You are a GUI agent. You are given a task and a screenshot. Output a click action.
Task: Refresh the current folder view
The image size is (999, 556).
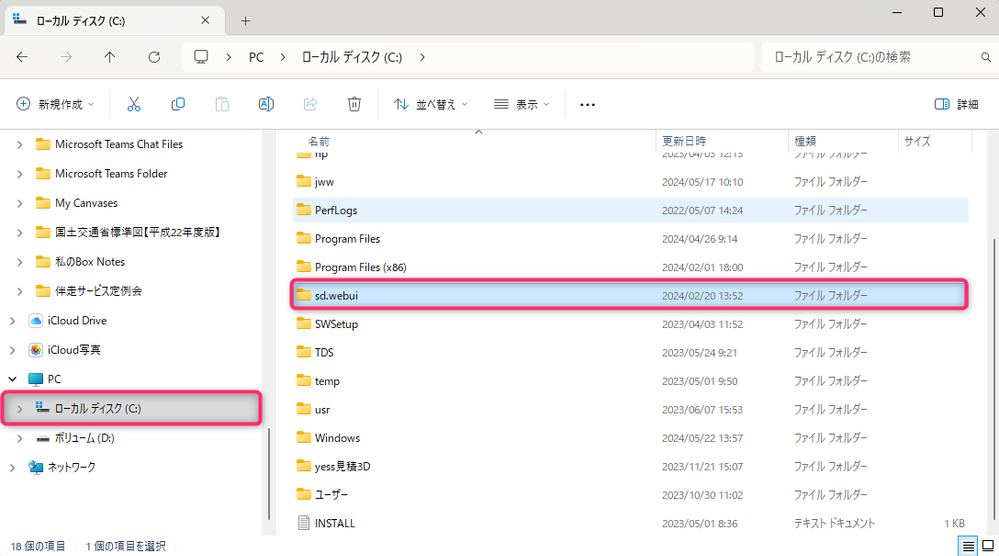154,57
